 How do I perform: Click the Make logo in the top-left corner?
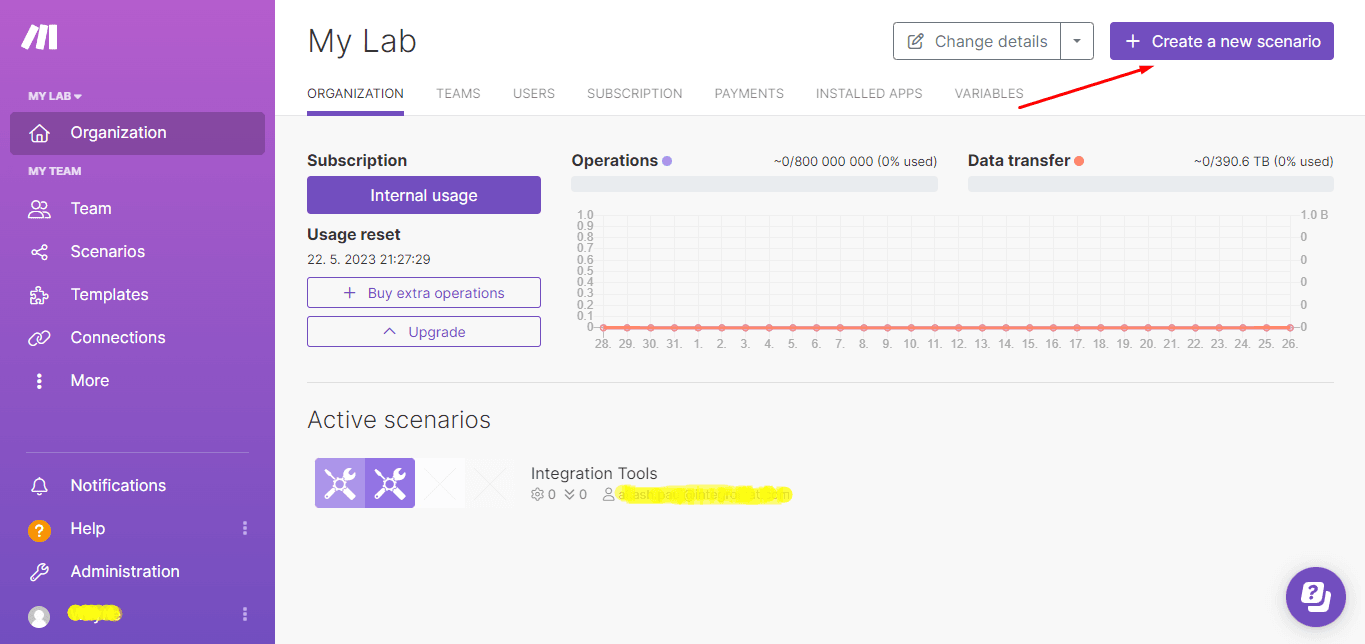[x=40, y=37]
